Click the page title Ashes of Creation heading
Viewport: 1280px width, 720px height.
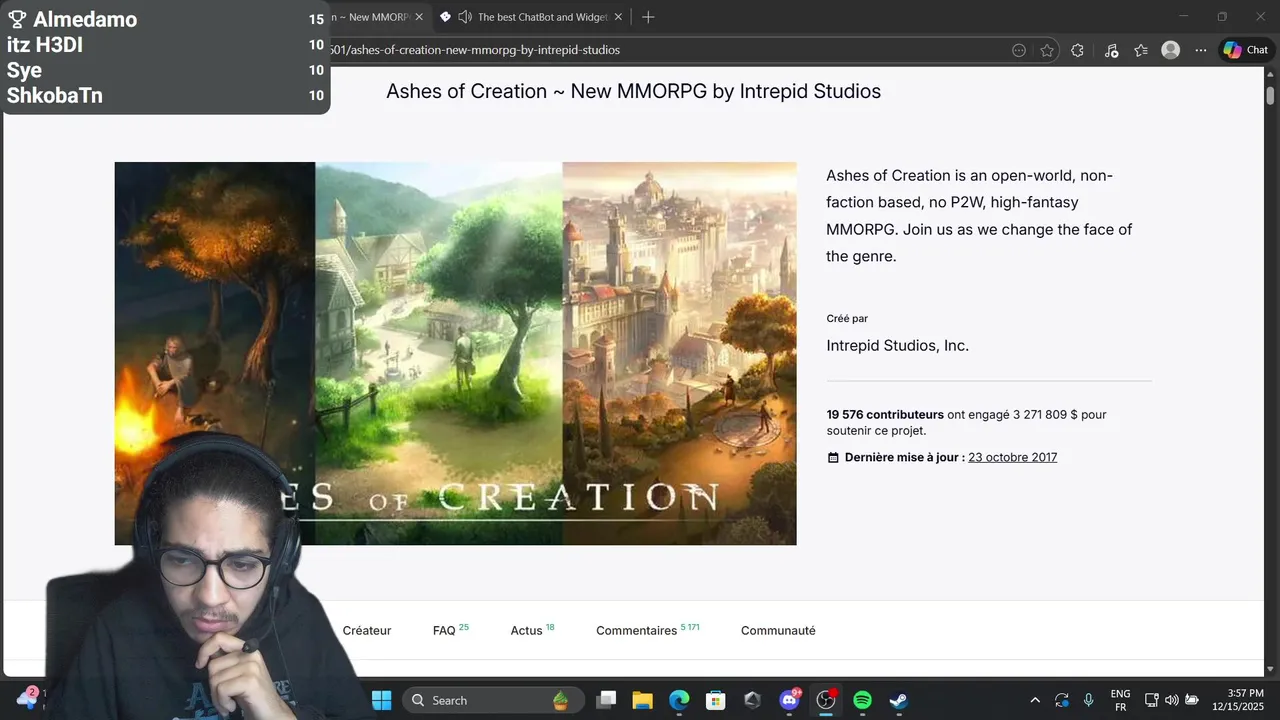pyautogui.click(x=633, y=92)
